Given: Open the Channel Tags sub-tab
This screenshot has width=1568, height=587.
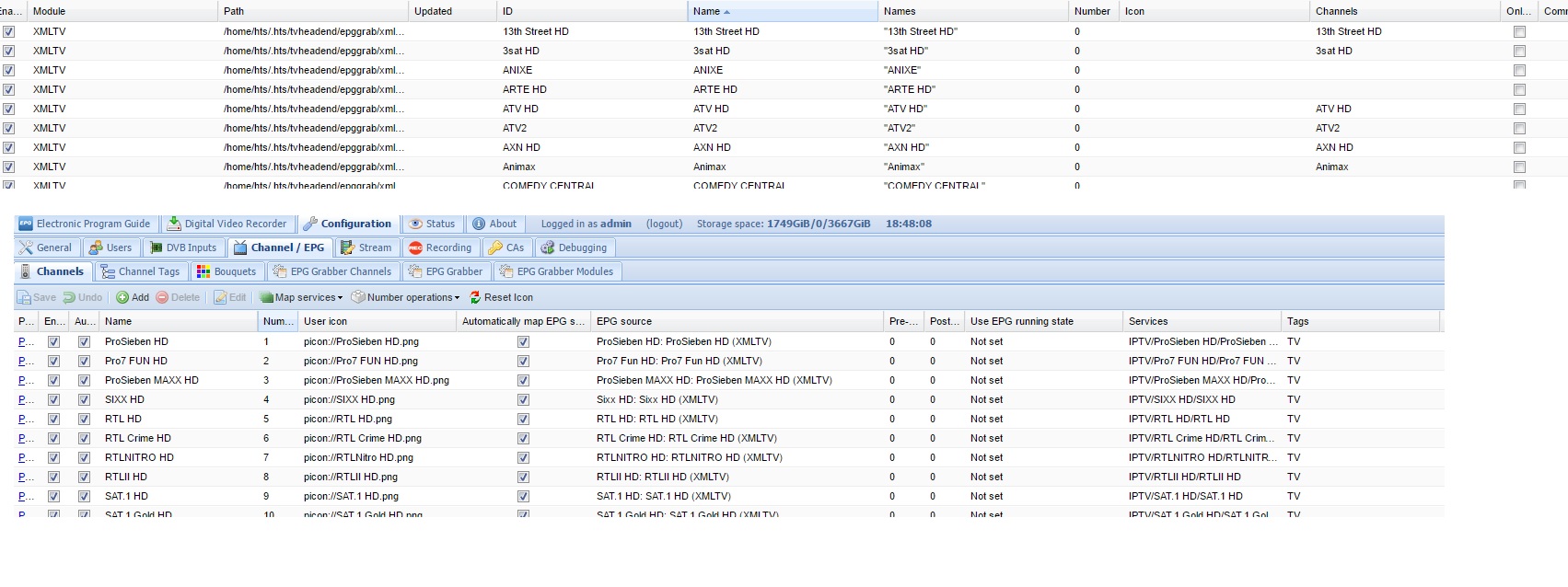Looking at the screenshot, I should [x=141, y=271].
